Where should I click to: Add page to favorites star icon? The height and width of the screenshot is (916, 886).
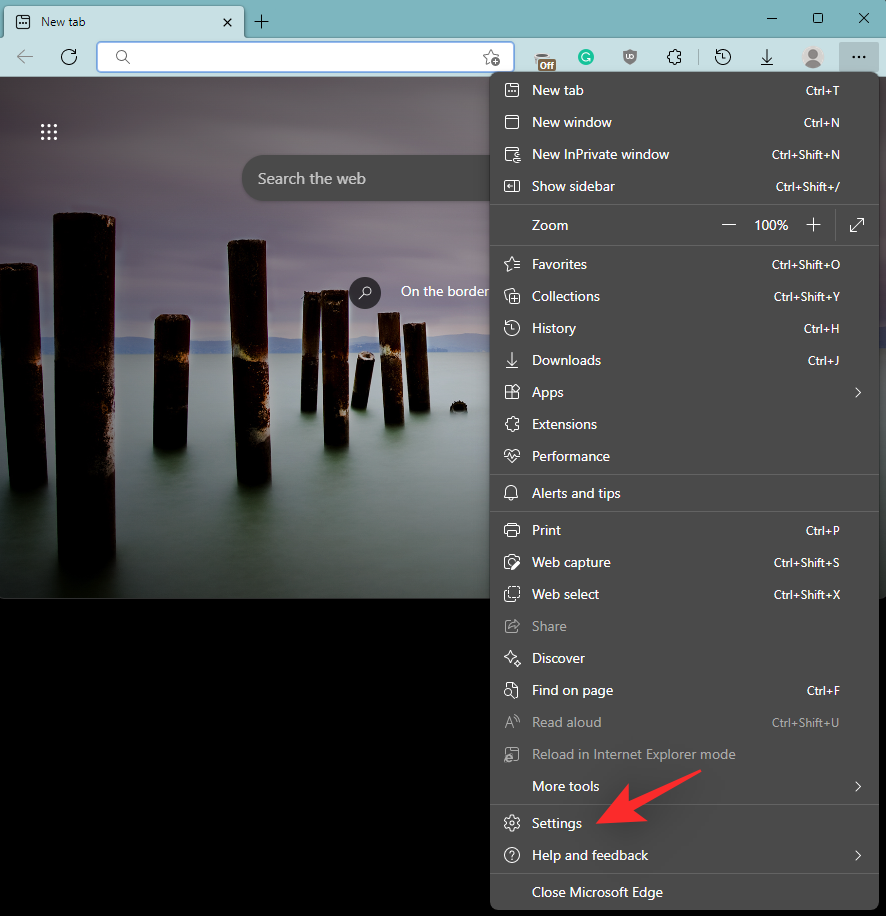click(x=491, y=57)
